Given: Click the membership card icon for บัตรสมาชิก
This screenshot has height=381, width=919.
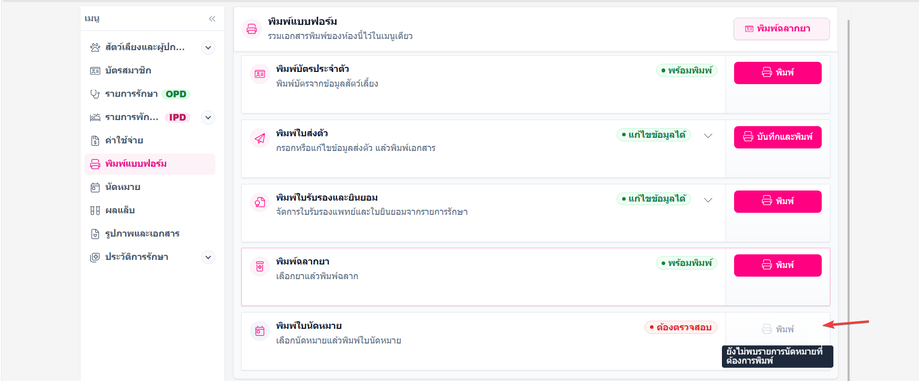Looking at the screenshot, I should 95,71.
